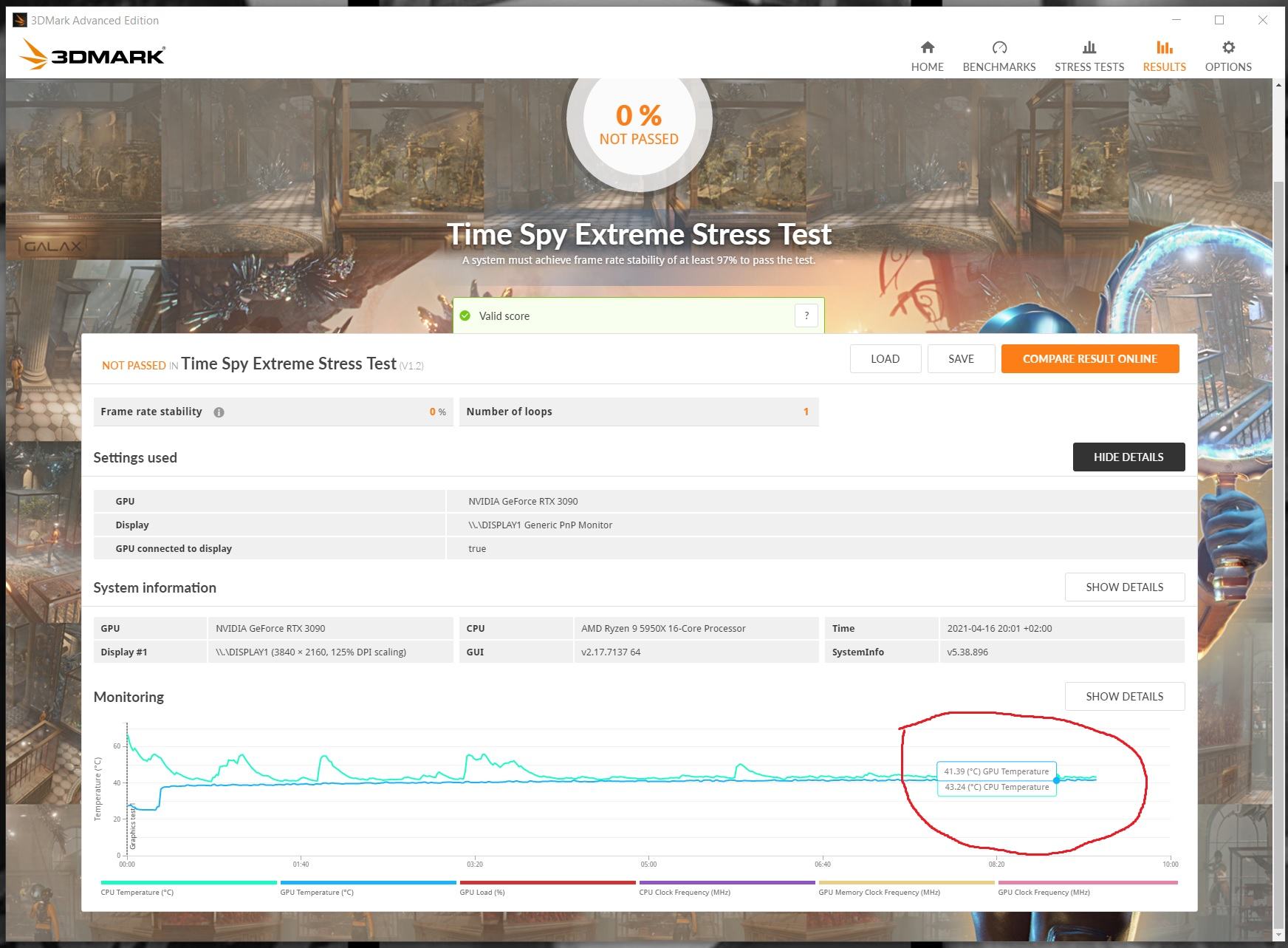Select the DISPLAY1 Generic PnP Monitor value
The image size is (1288, 948).
pyautogui.click(x=540, y=525)
